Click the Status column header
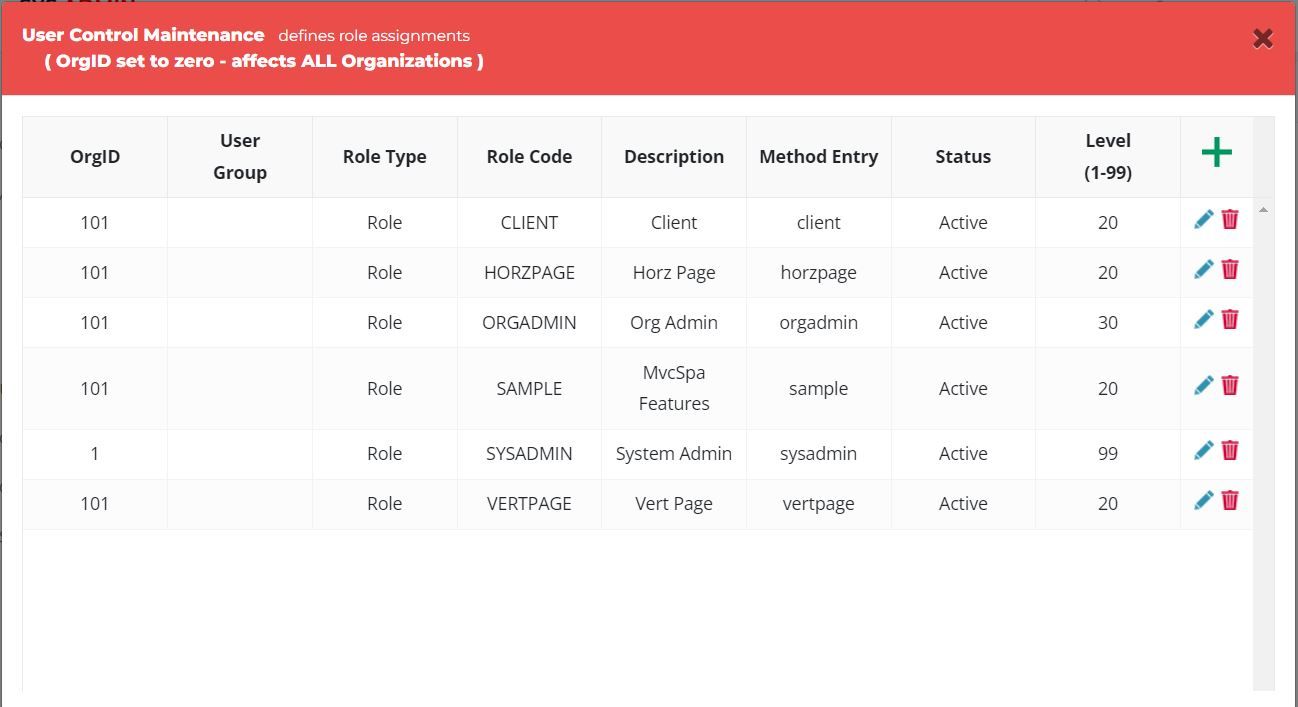The height and width of the screenshot is (707, 1298). [x=963, y=157]
